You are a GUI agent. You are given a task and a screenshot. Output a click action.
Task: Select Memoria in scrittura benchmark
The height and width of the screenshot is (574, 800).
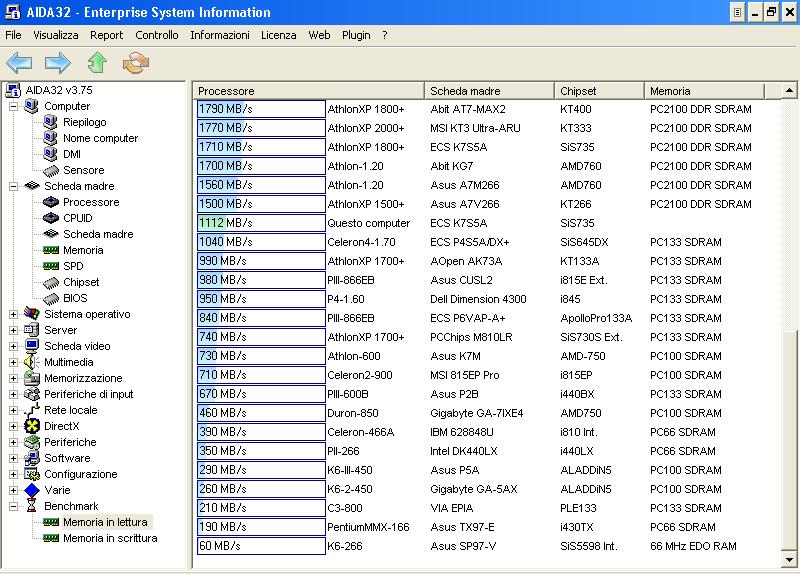[x=109, y=538]
